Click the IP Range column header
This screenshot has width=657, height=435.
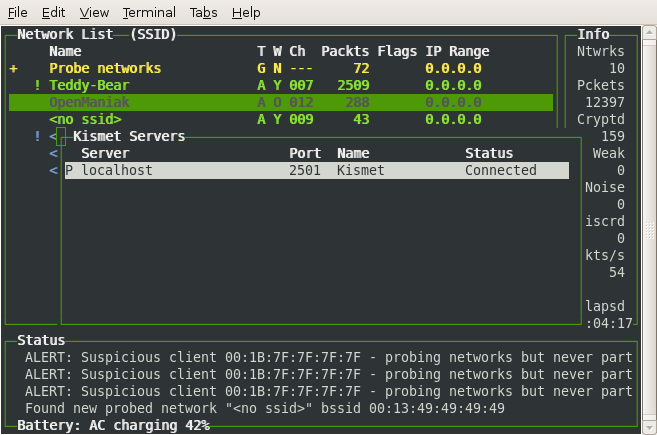457,51
